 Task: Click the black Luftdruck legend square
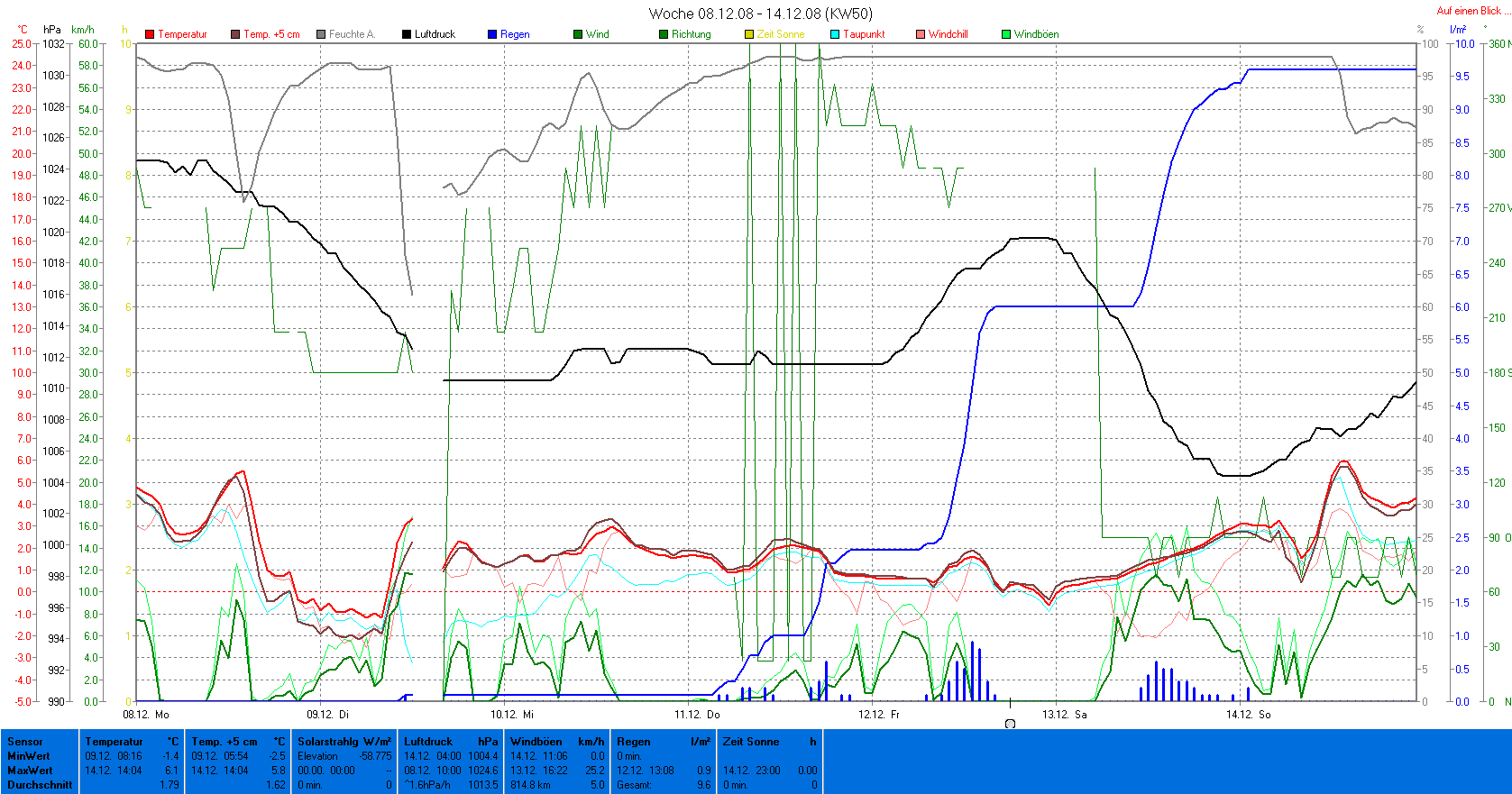pos(407,34)
